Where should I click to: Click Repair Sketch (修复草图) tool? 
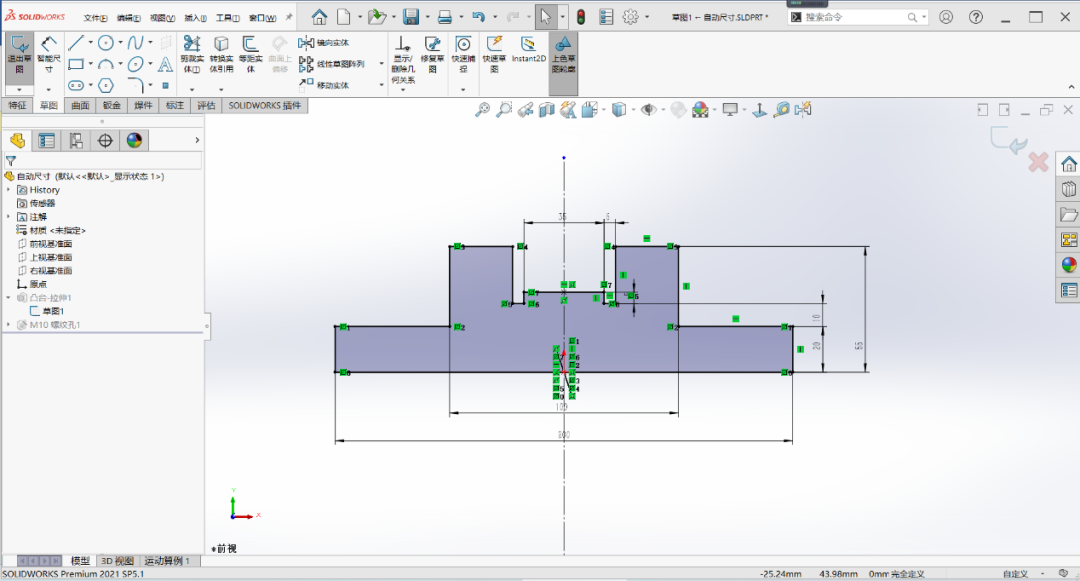click(x=433, y=54)
